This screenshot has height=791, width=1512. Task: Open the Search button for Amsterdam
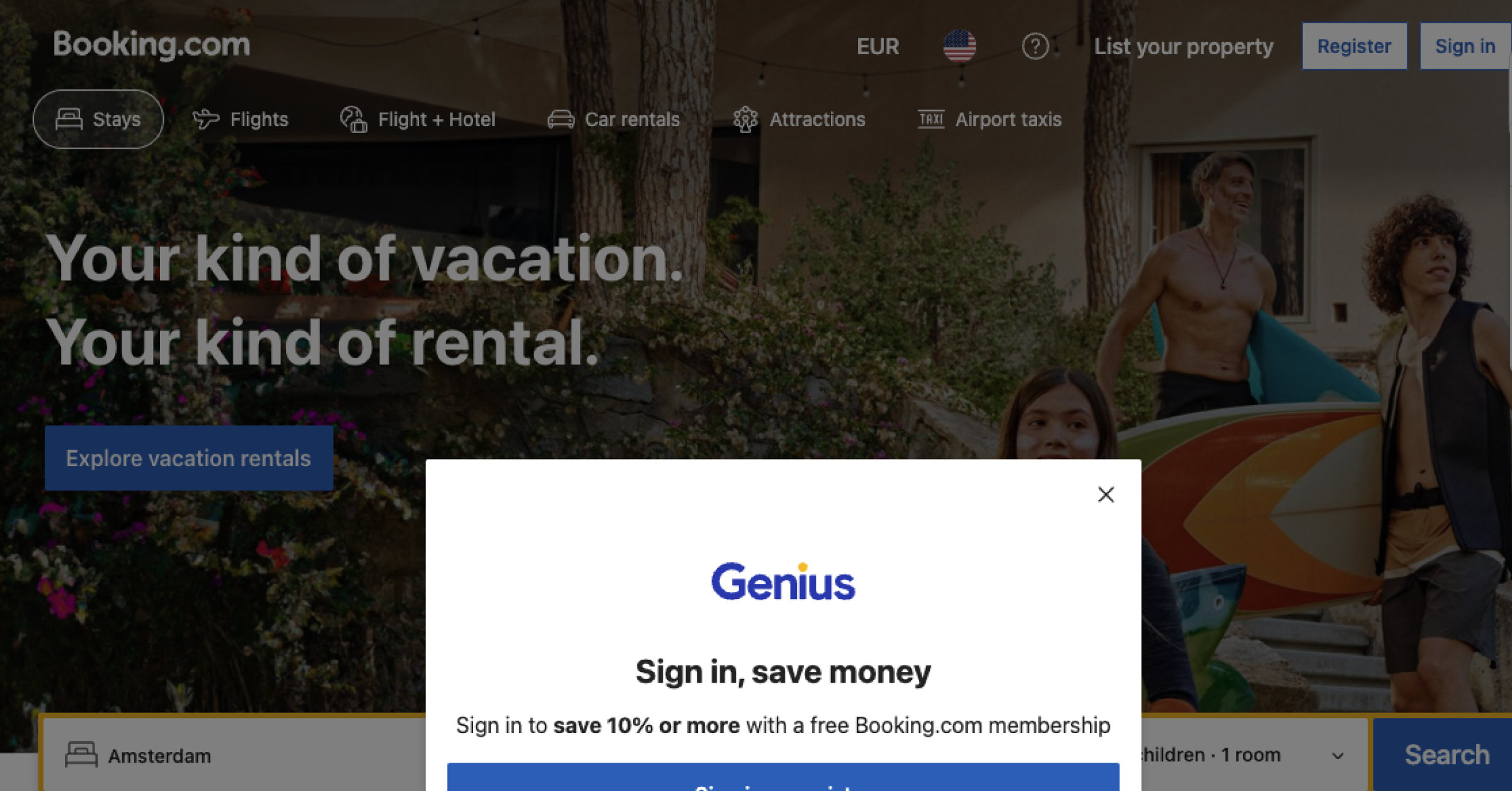click(x=1447, y=755)
